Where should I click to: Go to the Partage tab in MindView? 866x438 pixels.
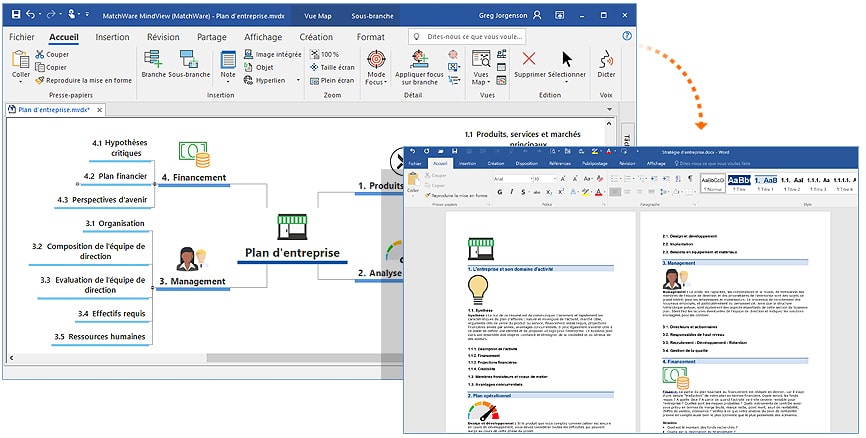pyautogui.click(x=212, y=37)
